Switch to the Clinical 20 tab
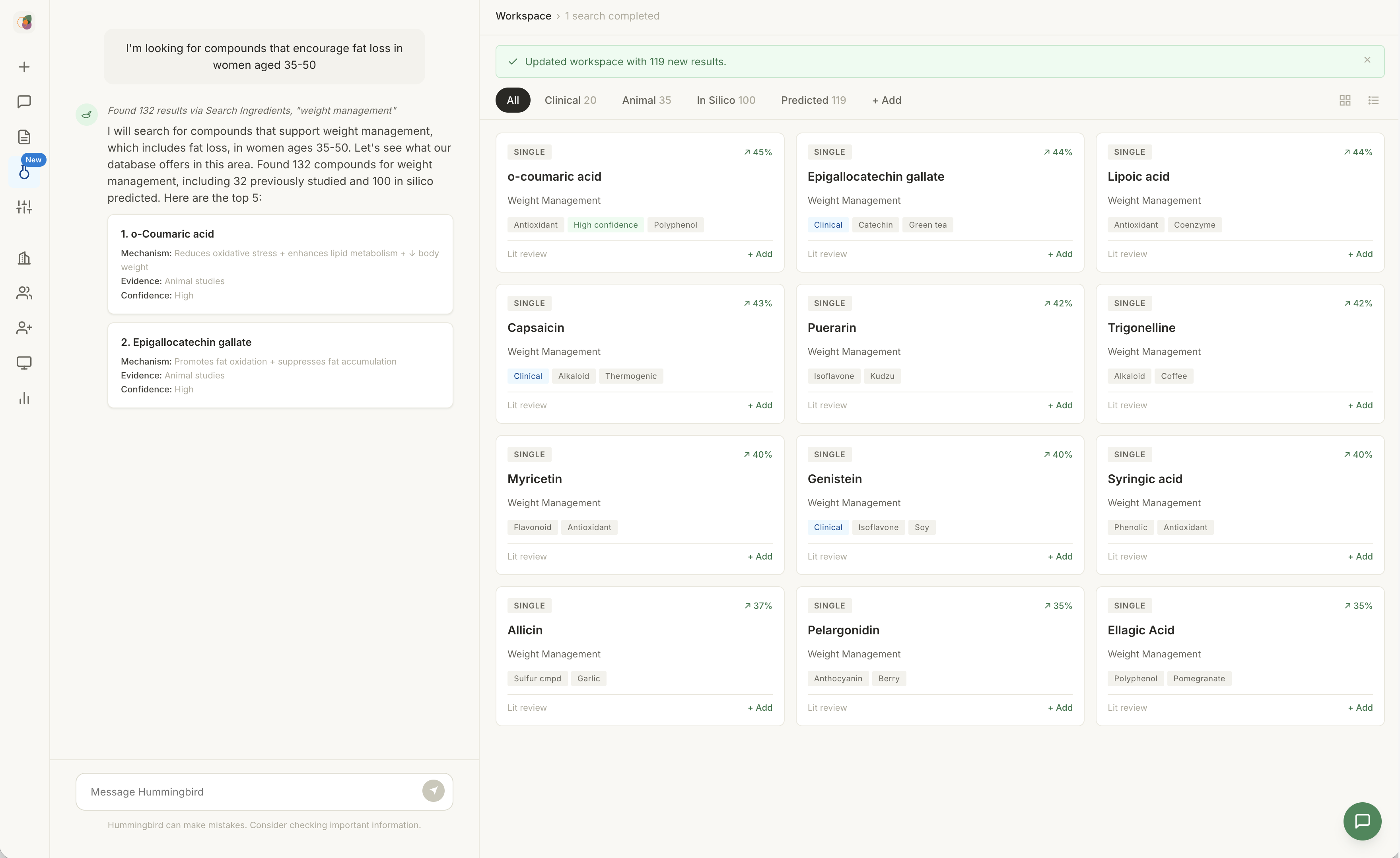The width and height of the screenshot is (1400, 858). tap(570, 100)
